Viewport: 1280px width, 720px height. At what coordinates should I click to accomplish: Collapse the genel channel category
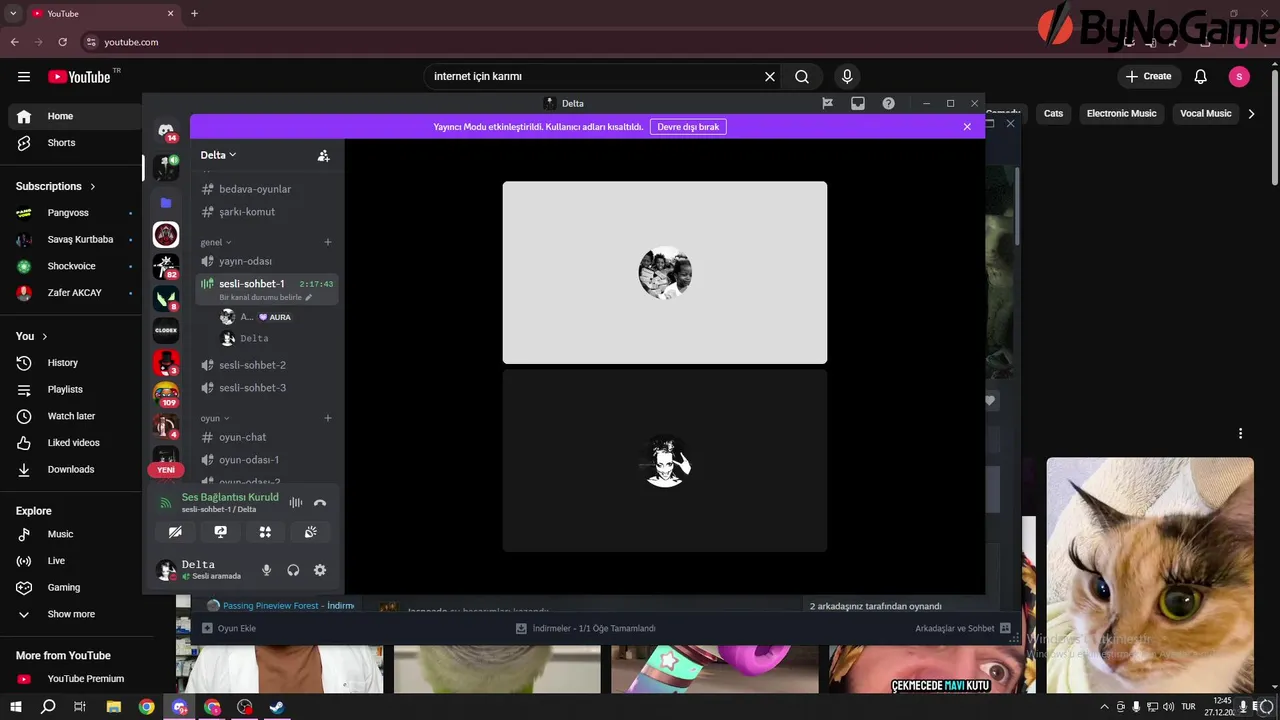216,242
